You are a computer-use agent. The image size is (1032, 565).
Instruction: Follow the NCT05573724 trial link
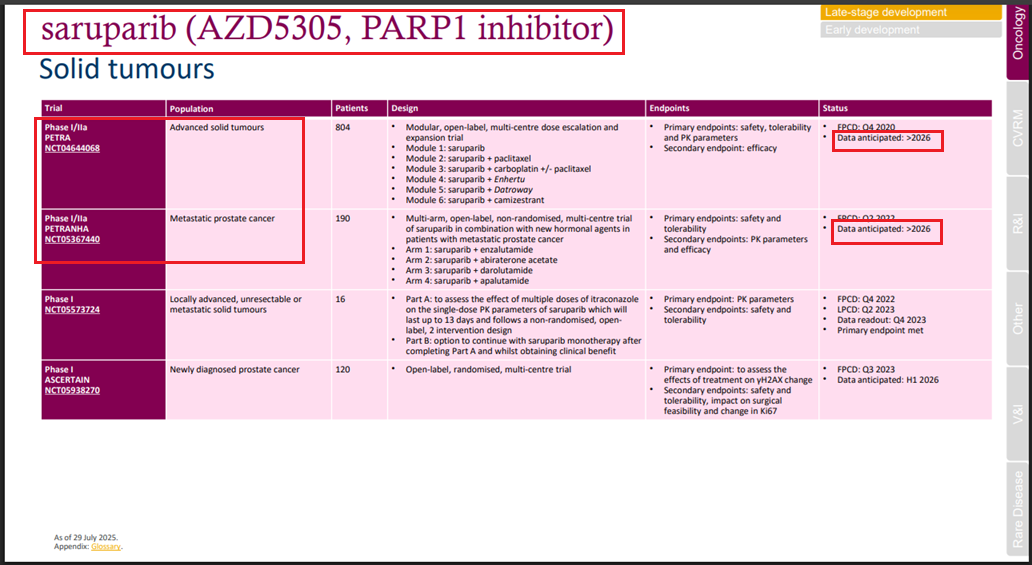point(72,310)
